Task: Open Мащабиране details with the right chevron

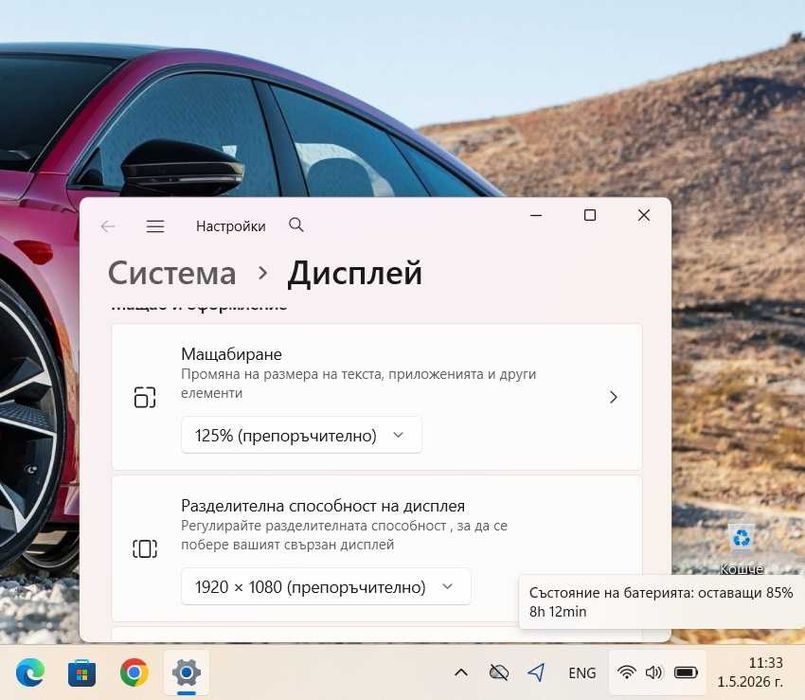Action: coord(613,397)
